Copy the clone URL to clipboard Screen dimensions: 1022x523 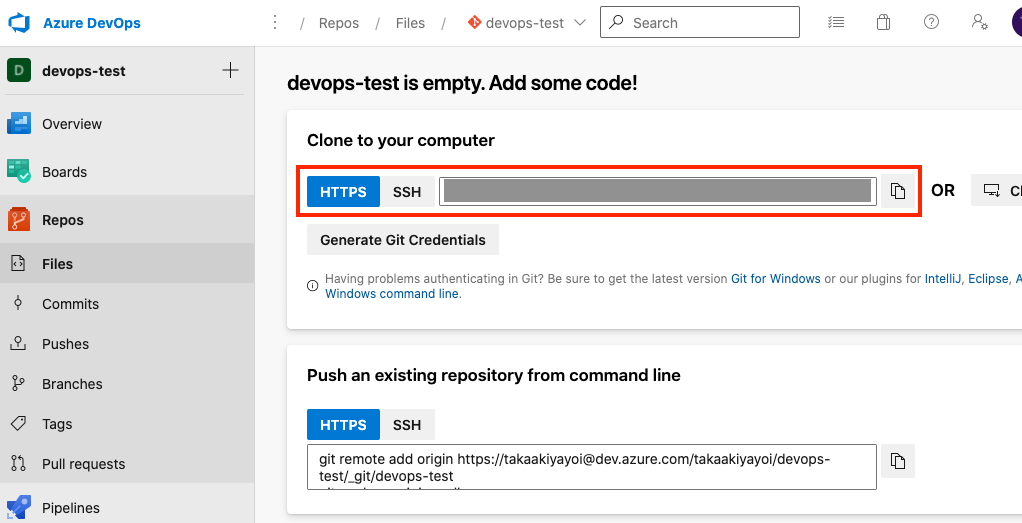[x=898, y=191]
